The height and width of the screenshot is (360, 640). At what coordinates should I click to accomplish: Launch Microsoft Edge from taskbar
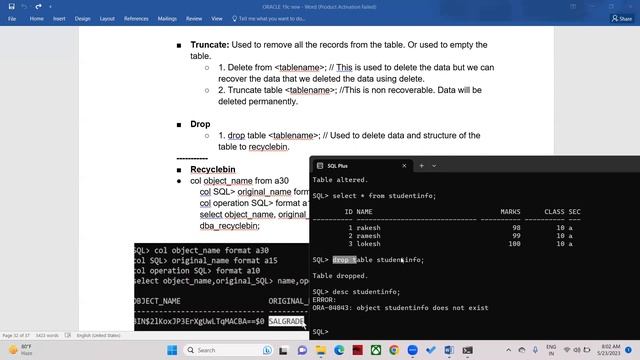click(339, 350)
